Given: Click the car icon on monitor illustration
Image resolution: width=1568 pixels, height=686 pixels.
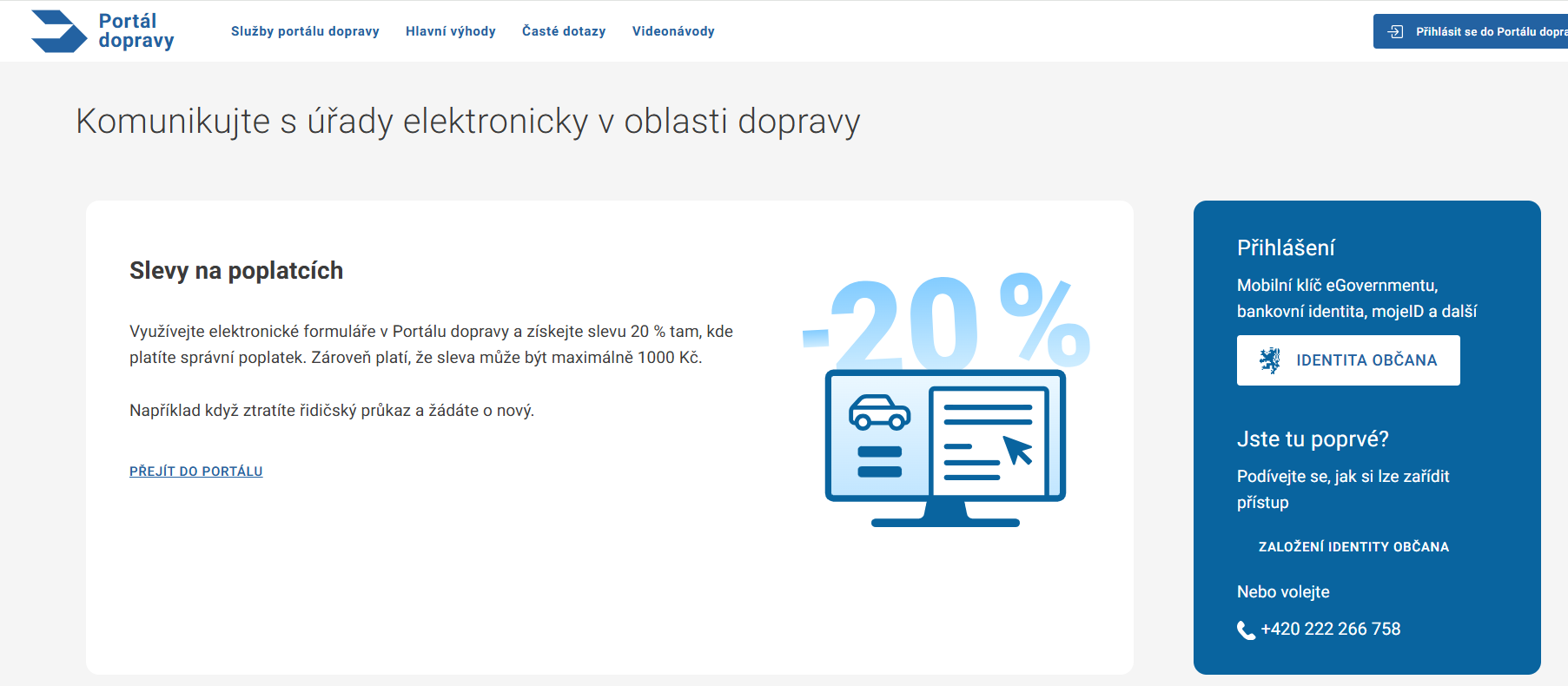Looking at the screenshot, I should click(x=879, y=413).
